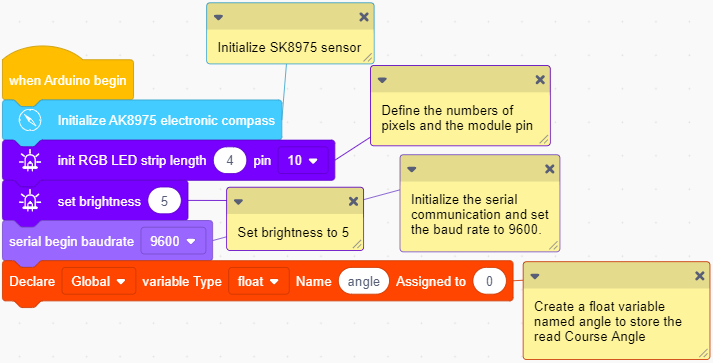The image size is (713, 363).
Task: Click resize handle of serial communication comment
Action: tap(553, 245)
